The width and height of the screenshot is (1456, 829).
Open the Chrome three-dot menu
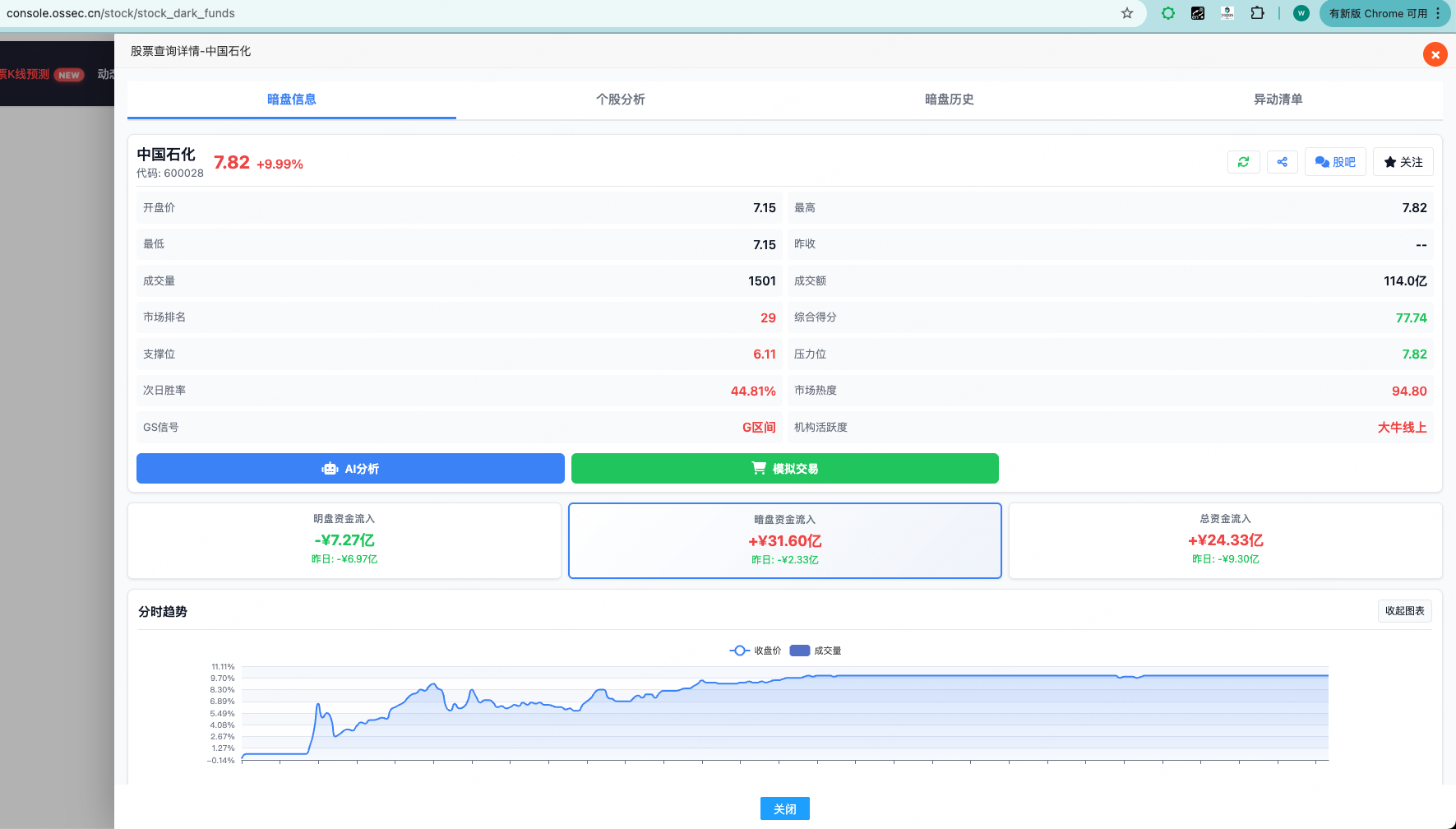(1438, 13)
